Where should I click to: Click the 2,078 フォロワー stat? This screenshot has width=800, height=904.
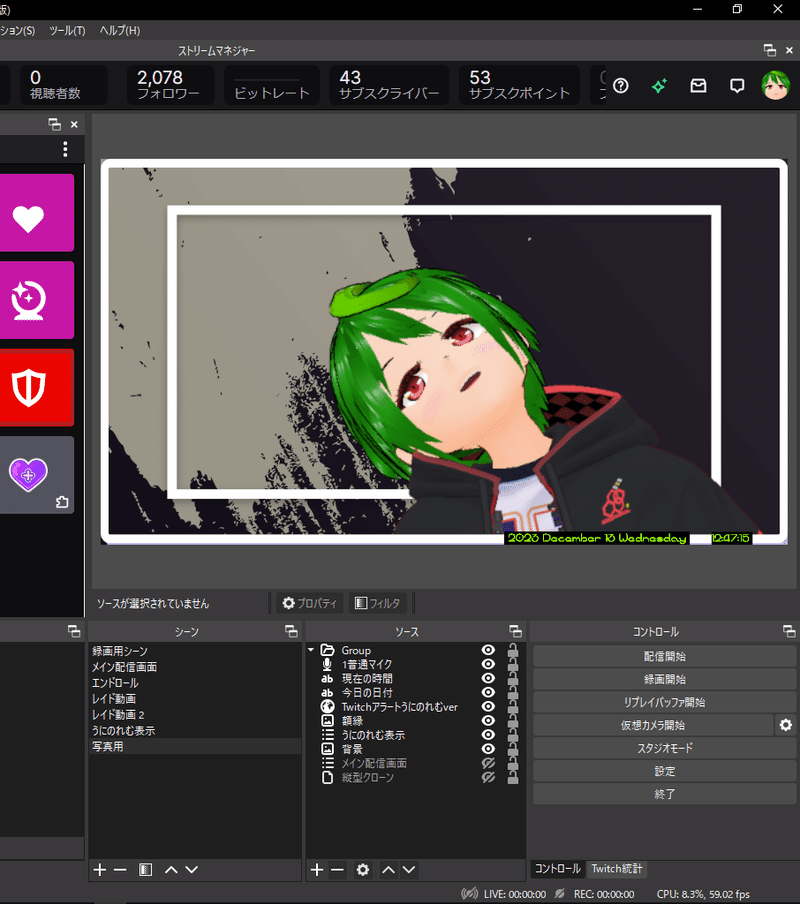[x=169, y=85]
